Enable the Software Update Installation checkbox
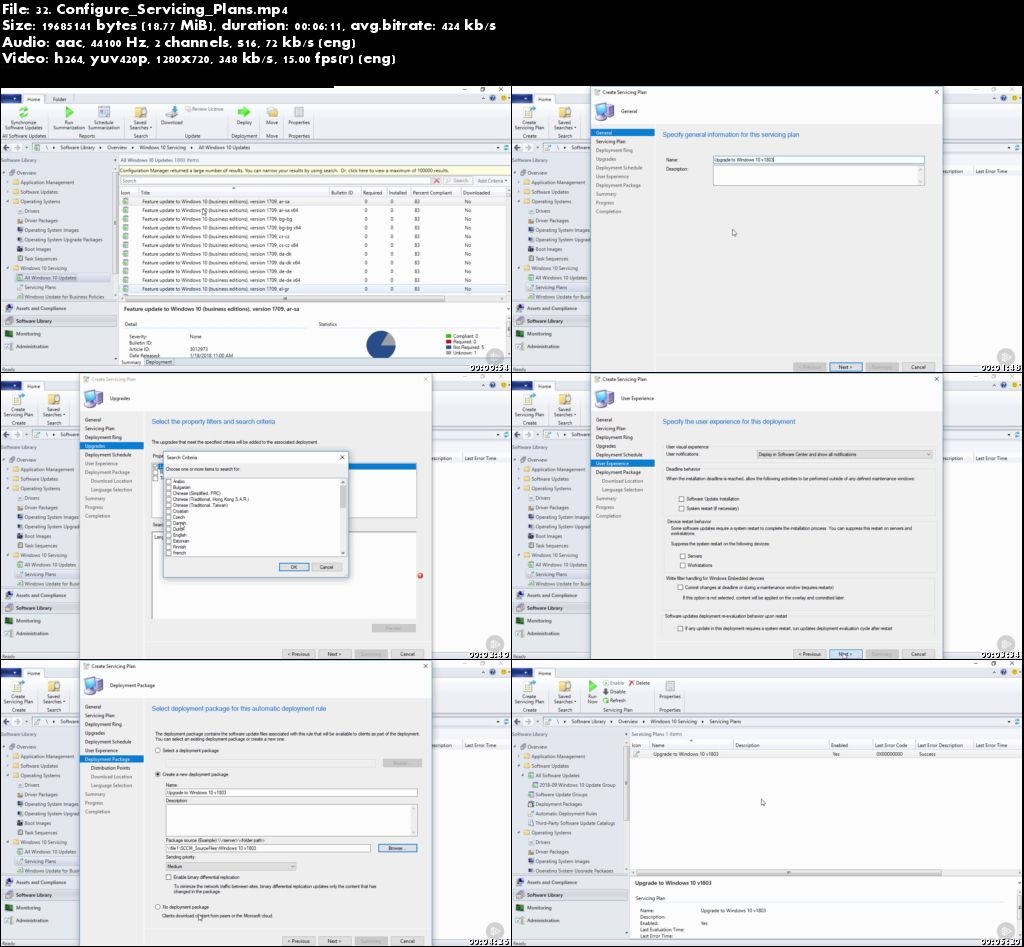Viewport: 1024px width, 947px height. click(682, 499)
